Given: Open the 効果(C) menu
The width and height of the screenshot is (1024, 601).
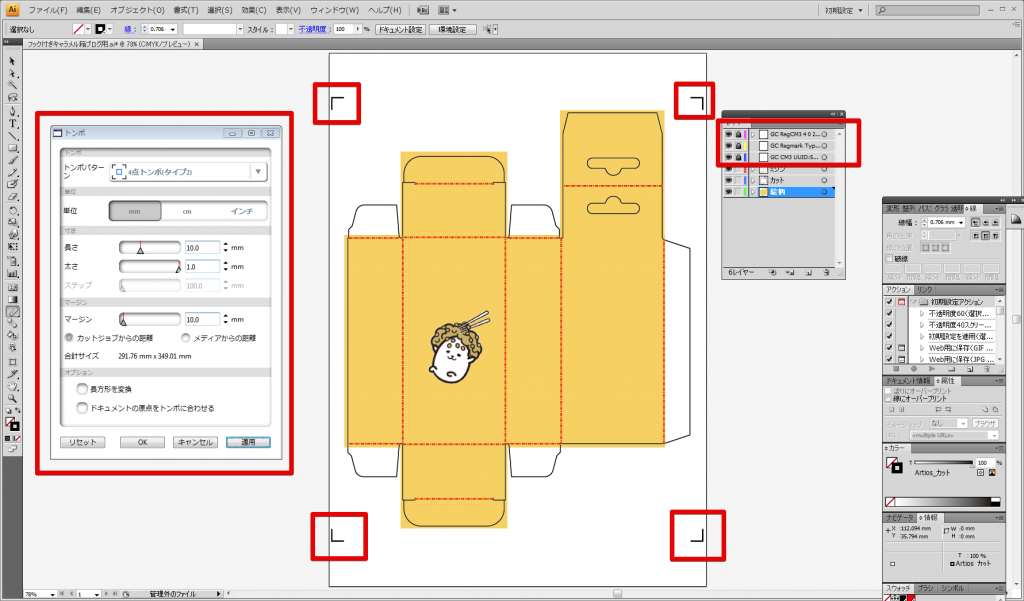Looking at the screenshot, I should click(253, 10).
